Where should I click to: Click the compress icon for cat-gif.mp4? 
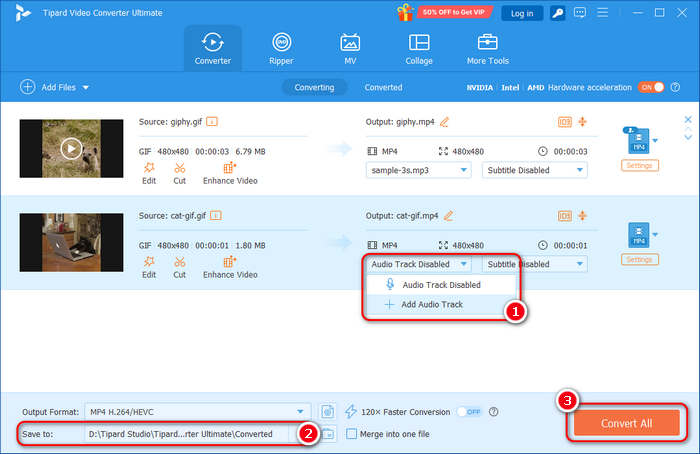(x=583, y=216)
